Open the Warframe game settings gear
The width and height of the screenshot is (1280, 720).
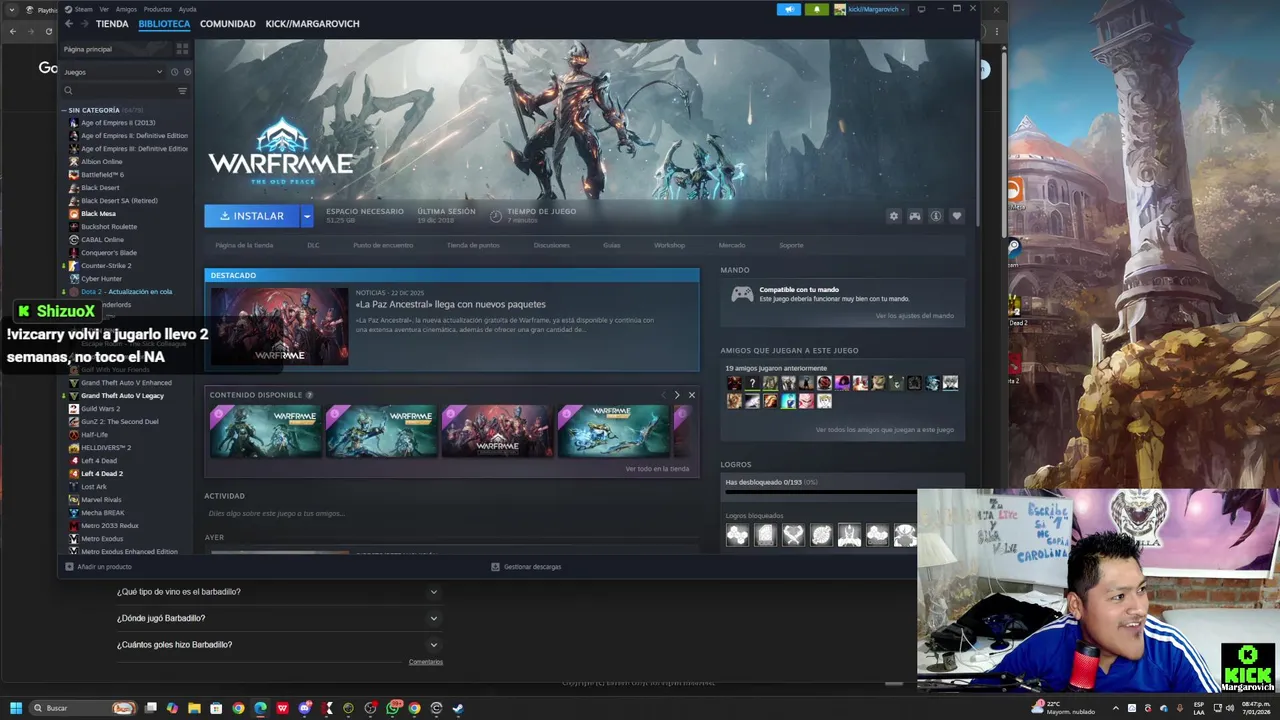pos(893,216)
